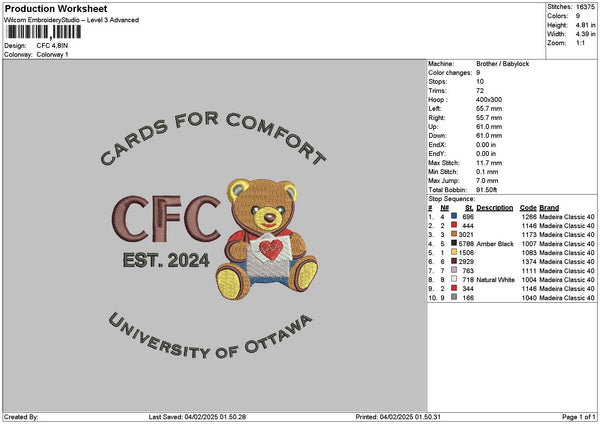Click the Stop Sequence heading
Image resolution: width=600 pixels, height=424 pixels.
452,199
